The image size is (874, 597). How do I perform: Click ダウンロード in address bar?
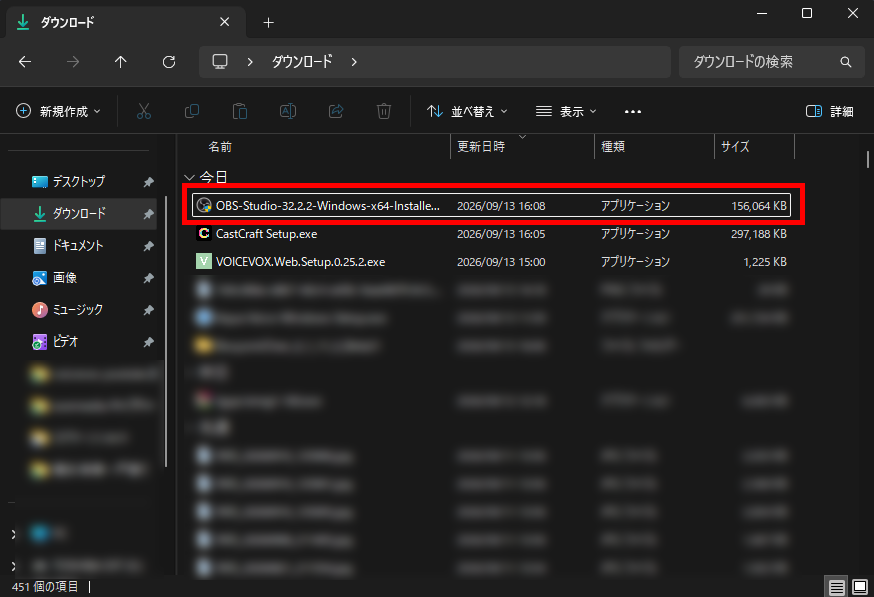tap(302, 62)
